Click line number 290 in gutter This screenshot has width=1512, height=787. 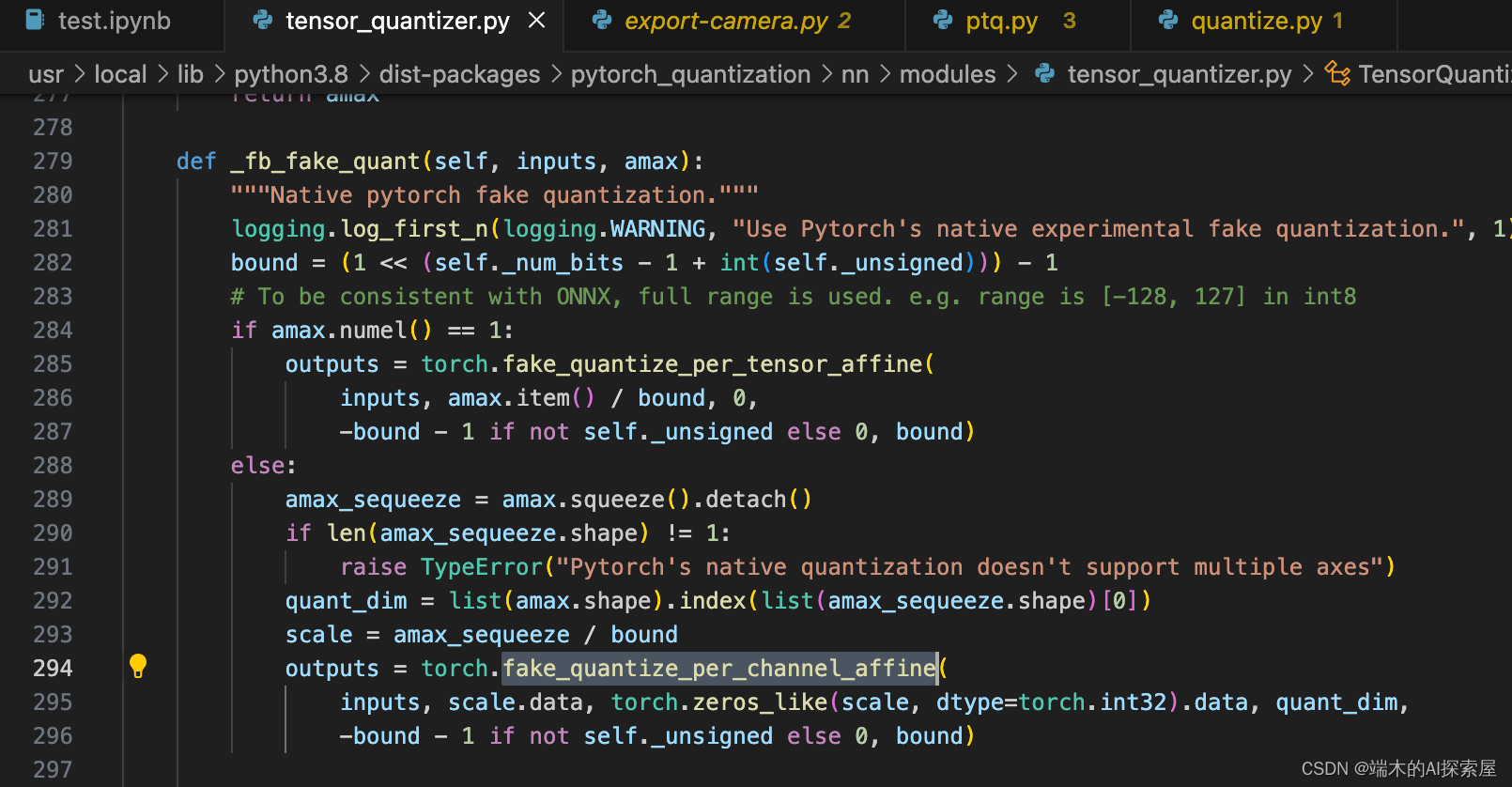[x=53, y=533]
